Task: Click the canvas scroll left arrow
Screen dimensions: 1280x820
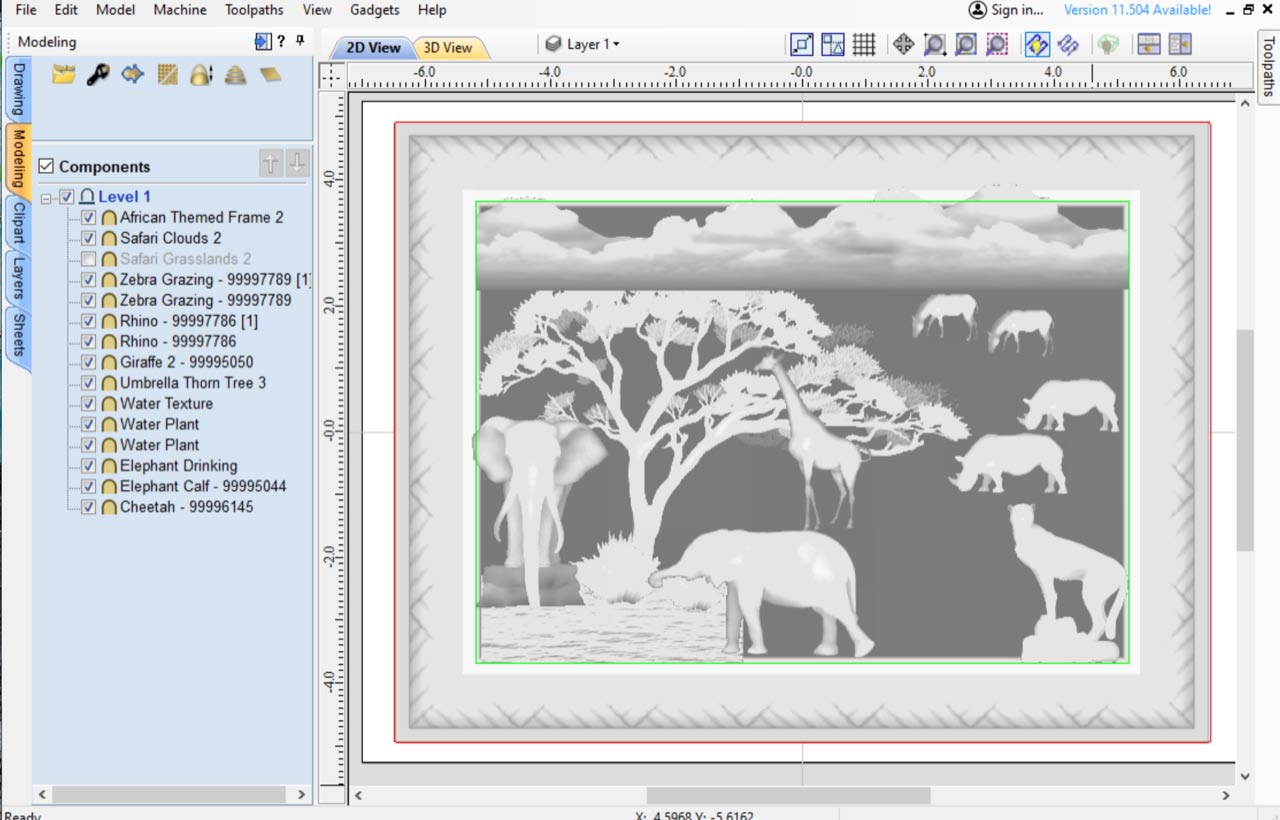Action: tap(358, 795)
